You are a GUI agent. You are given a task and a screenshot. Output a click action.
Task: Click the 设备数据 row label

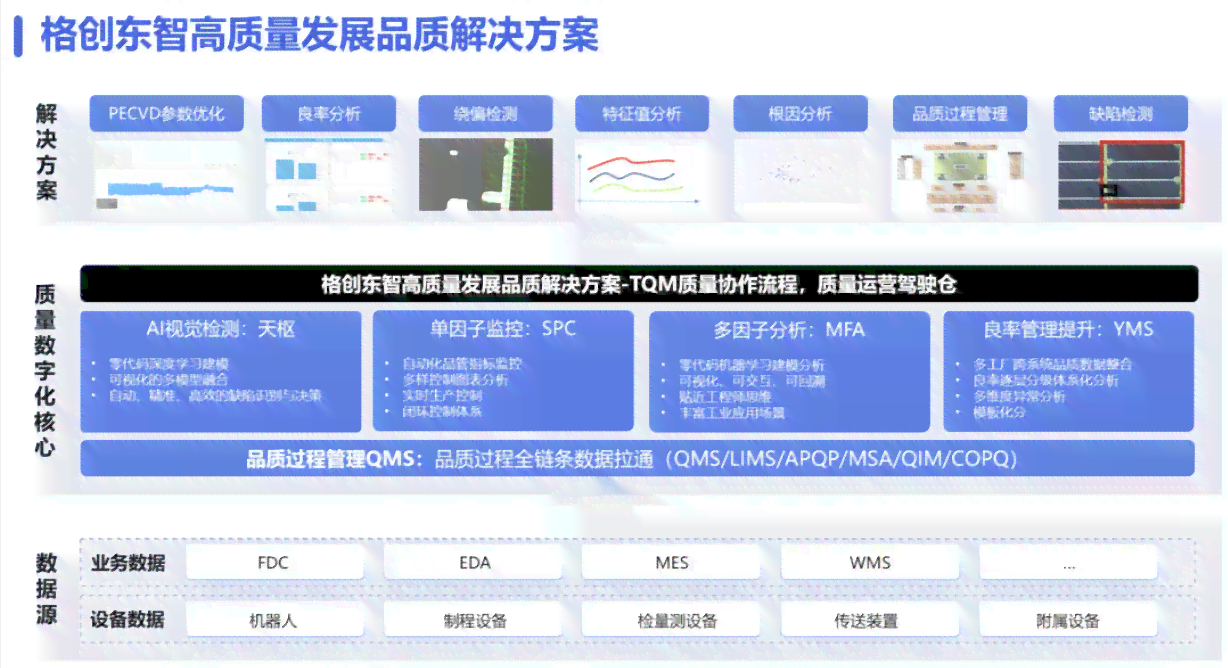tap(128, 620)
